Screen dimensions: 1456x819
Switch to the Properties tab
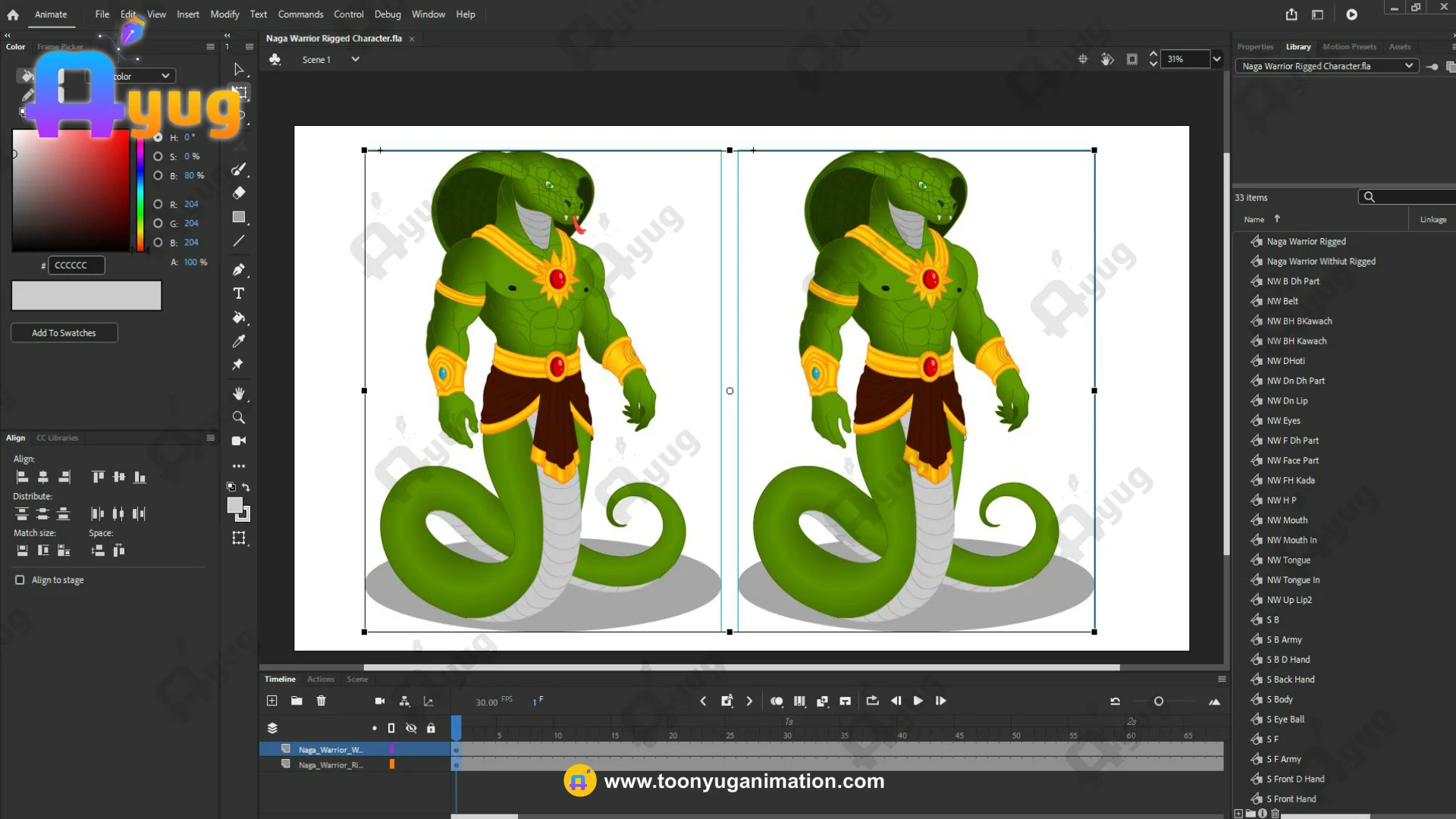[x=1255, y=47]
